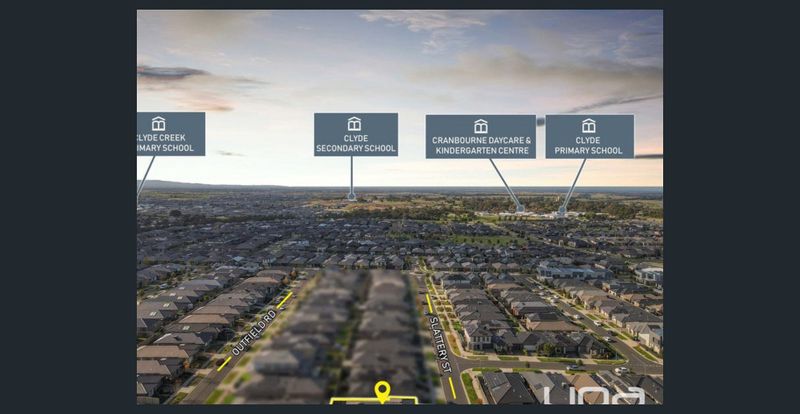Click the Clyde Primary School pointer endpoint
The image size is (800, 414).
click(562, 211)
